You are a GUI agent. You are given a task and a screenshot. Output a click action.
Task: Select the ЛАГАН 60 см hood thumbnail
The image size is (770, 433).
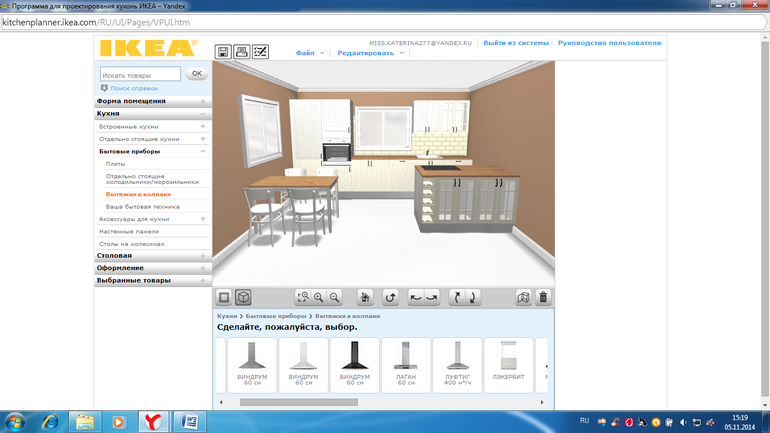(x=406, y=365)
